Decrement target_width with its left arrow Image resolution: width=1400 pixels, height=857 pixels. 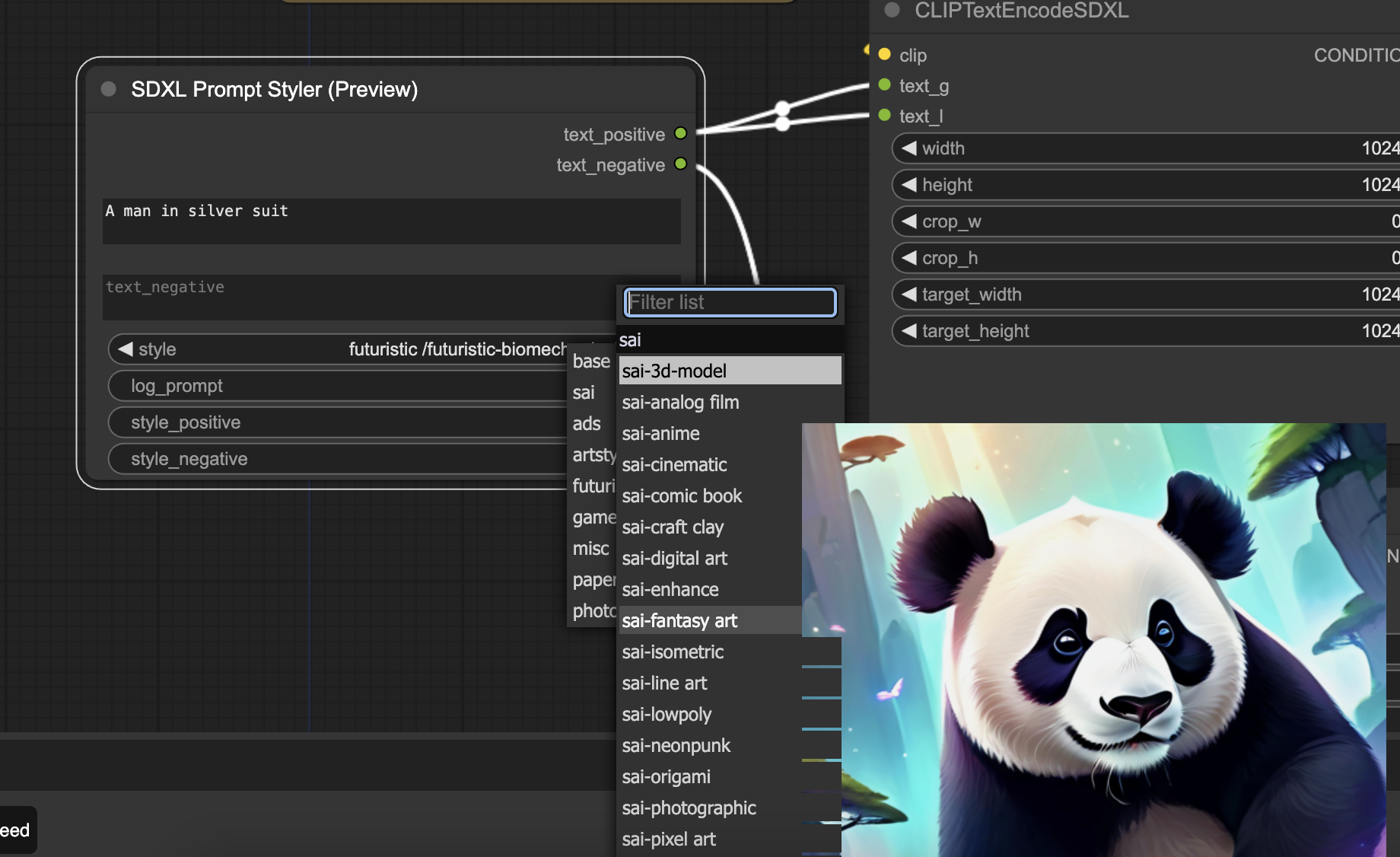click(x=908, y=294)
